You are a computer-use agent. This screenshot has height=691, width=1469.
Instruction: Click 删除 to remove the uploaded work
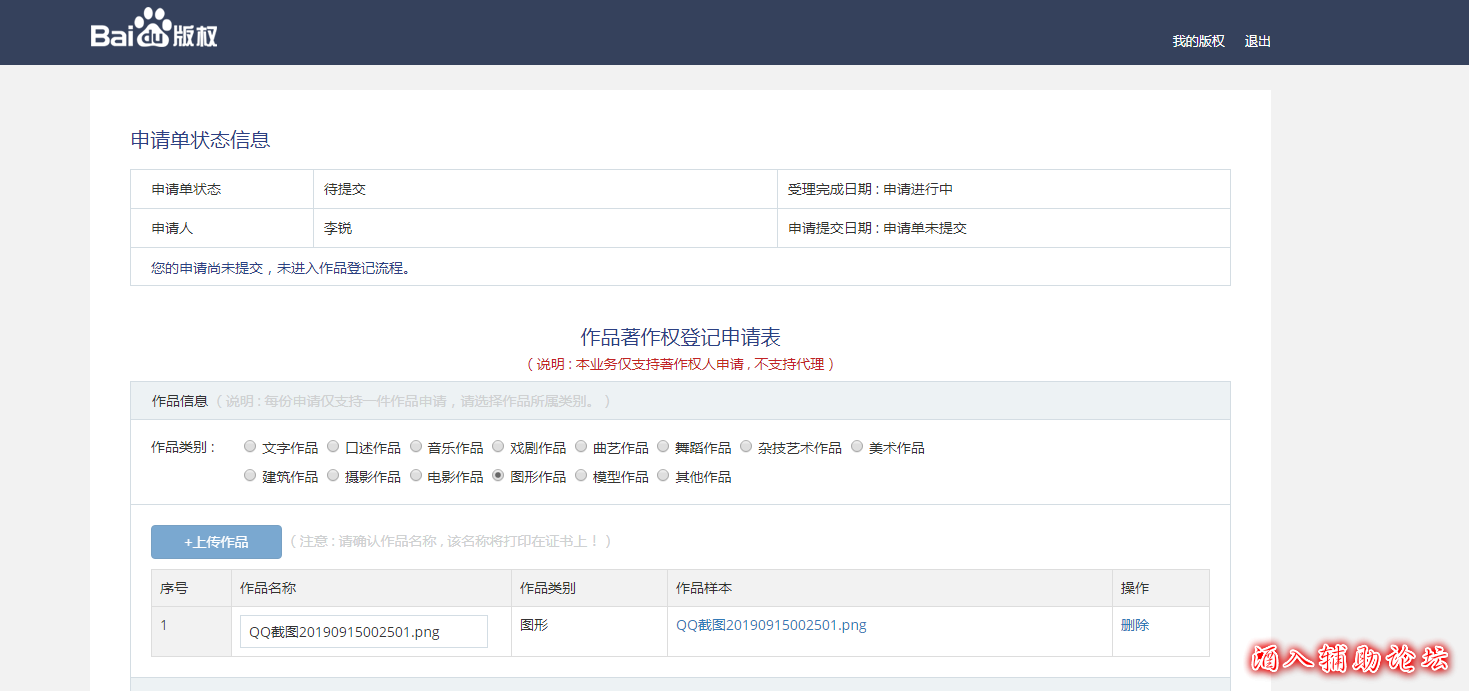(1135, 625)
